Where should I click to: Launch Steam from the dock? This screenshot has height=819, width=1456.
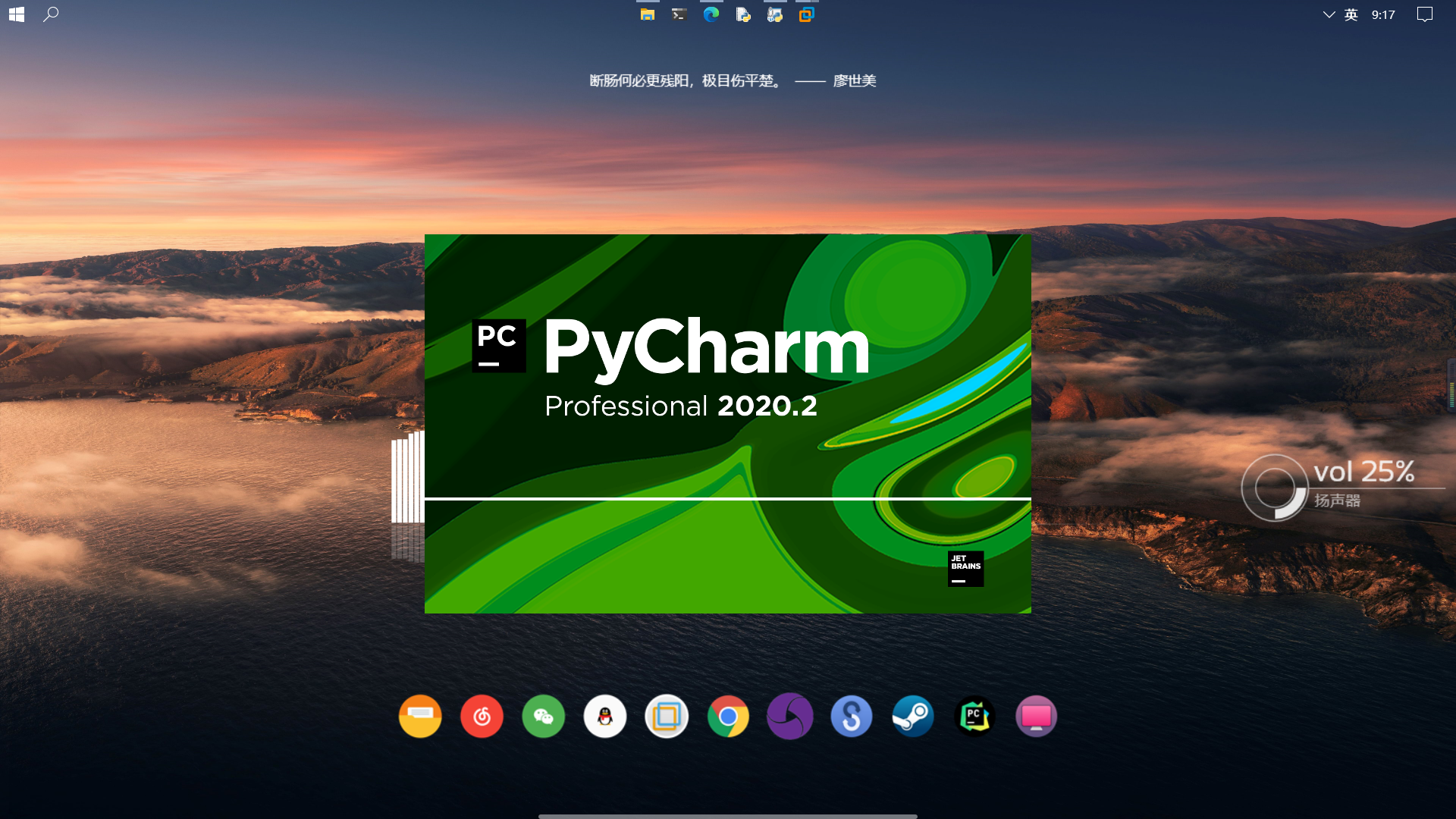pyautogui.click(x=913, y=716)
